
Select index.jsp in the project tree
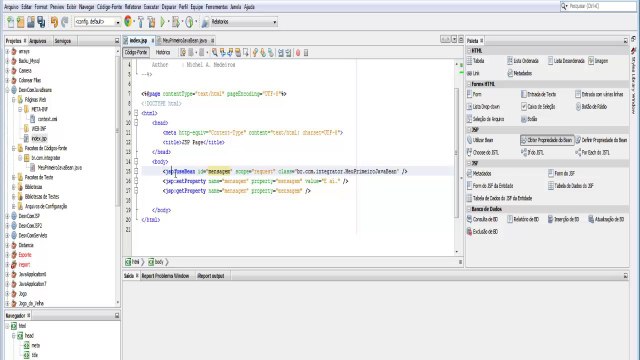39,138
